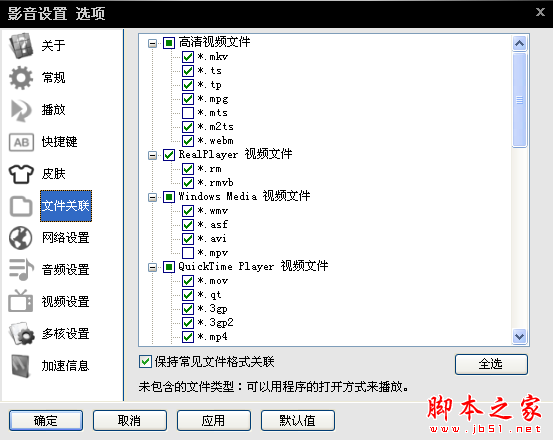Uncheck the *.avi file type
The image size is (553, 440).
coord(188,239)
